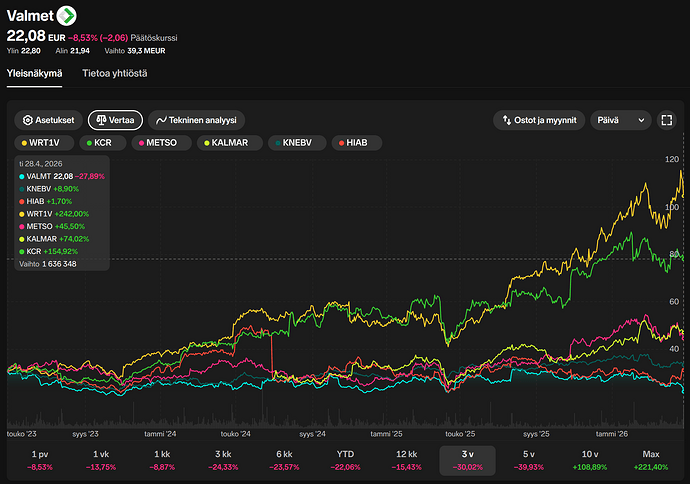Select the 3 kk time range
This screenshot has height=484, width=690.
(223, 460)
